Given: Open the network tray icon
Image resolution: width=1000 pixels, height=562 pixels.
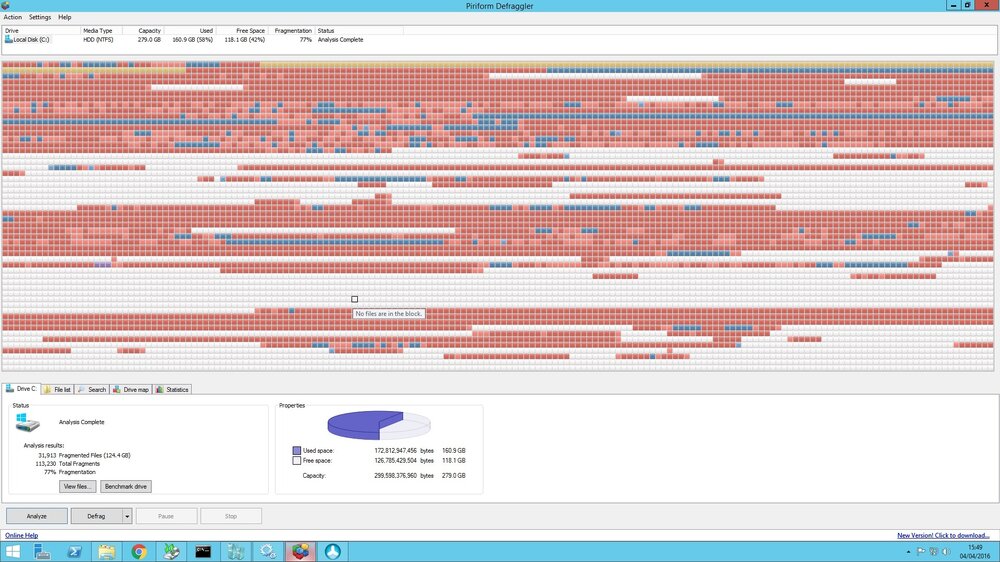Looking at the screenshot, I should [933, 552].
